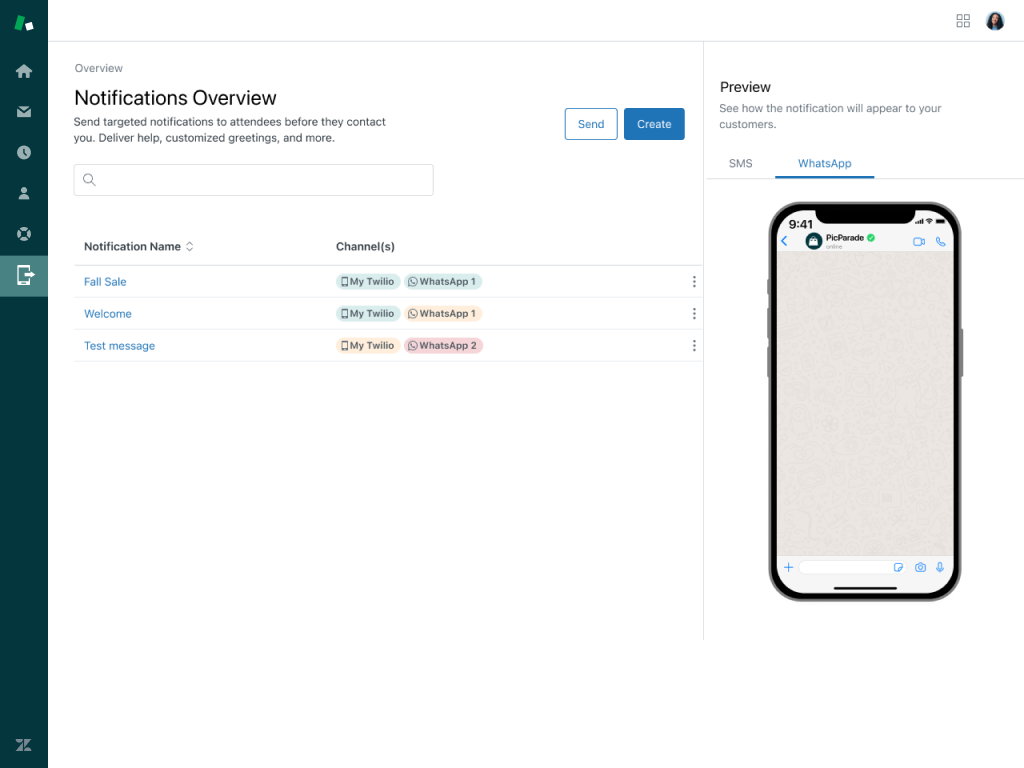Select the WhatsApp preview tab
Viewport: 1024px width, 768px height.
point(824,163)
